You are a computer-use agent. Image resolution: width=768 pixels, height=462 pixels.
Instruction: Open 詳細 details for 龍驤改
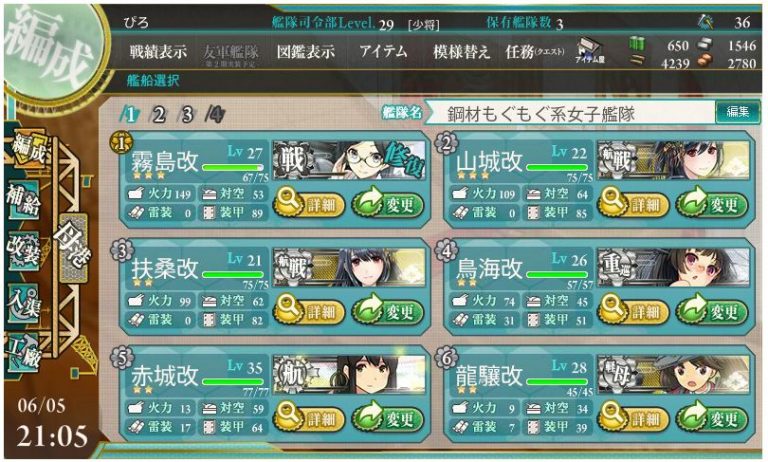tap(633, 418)
